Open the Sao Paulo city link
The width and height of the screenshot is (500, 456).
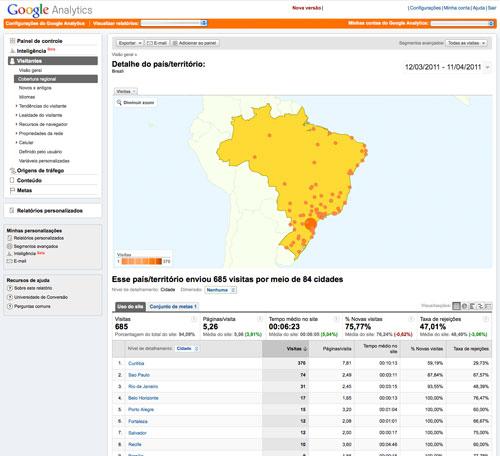tap(139, 375)
